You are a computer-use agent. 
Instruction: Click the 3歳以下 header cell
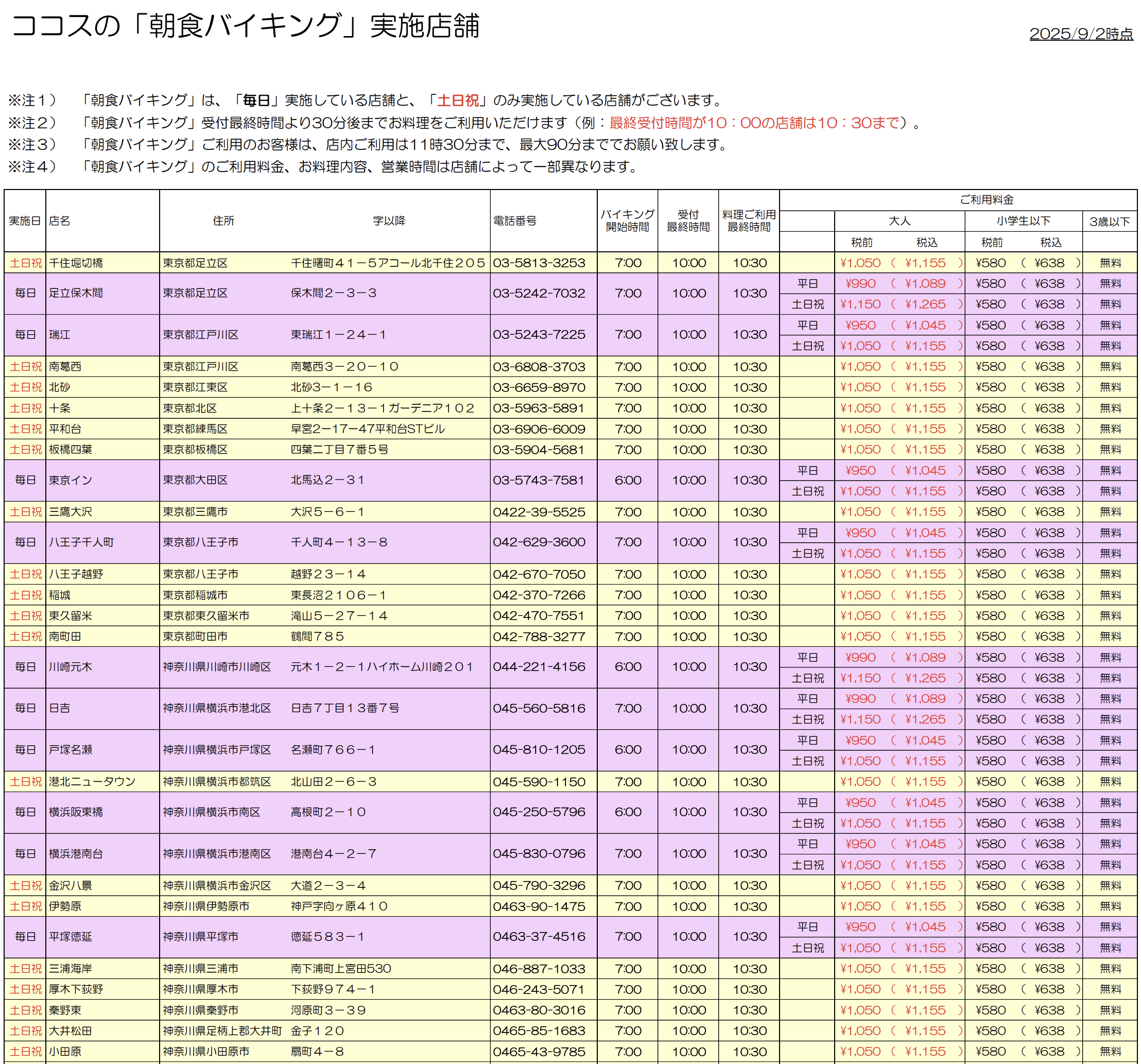[1109, 221]
